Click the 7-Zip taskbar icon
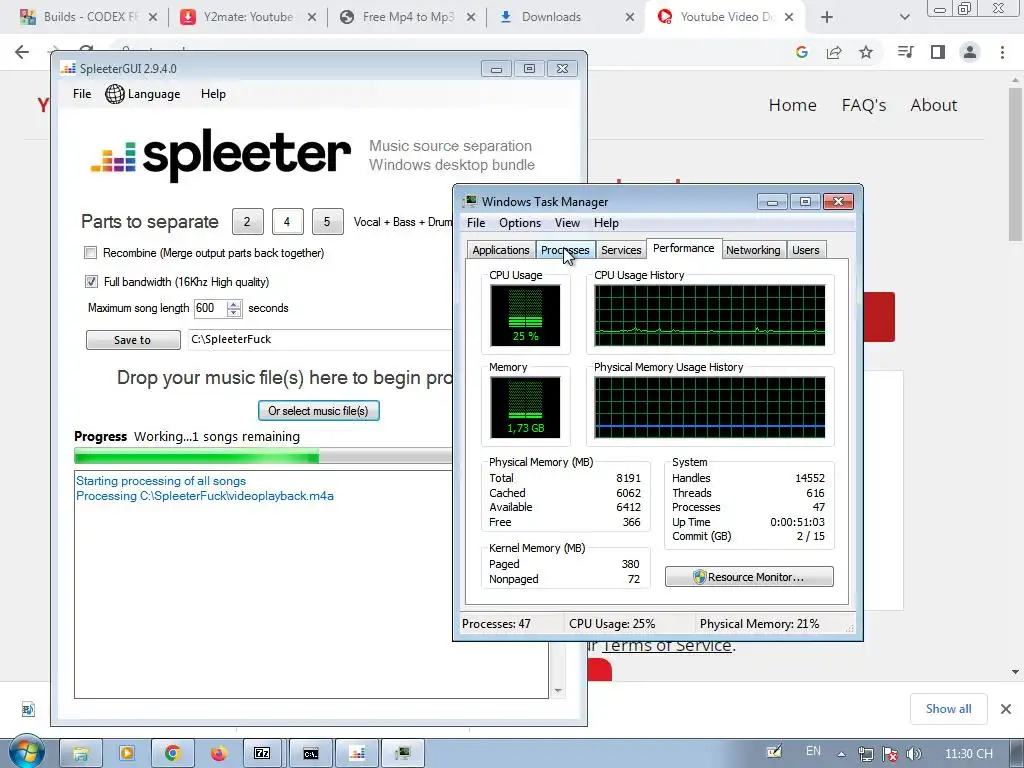1024x768 pixels. coord(263,754)
